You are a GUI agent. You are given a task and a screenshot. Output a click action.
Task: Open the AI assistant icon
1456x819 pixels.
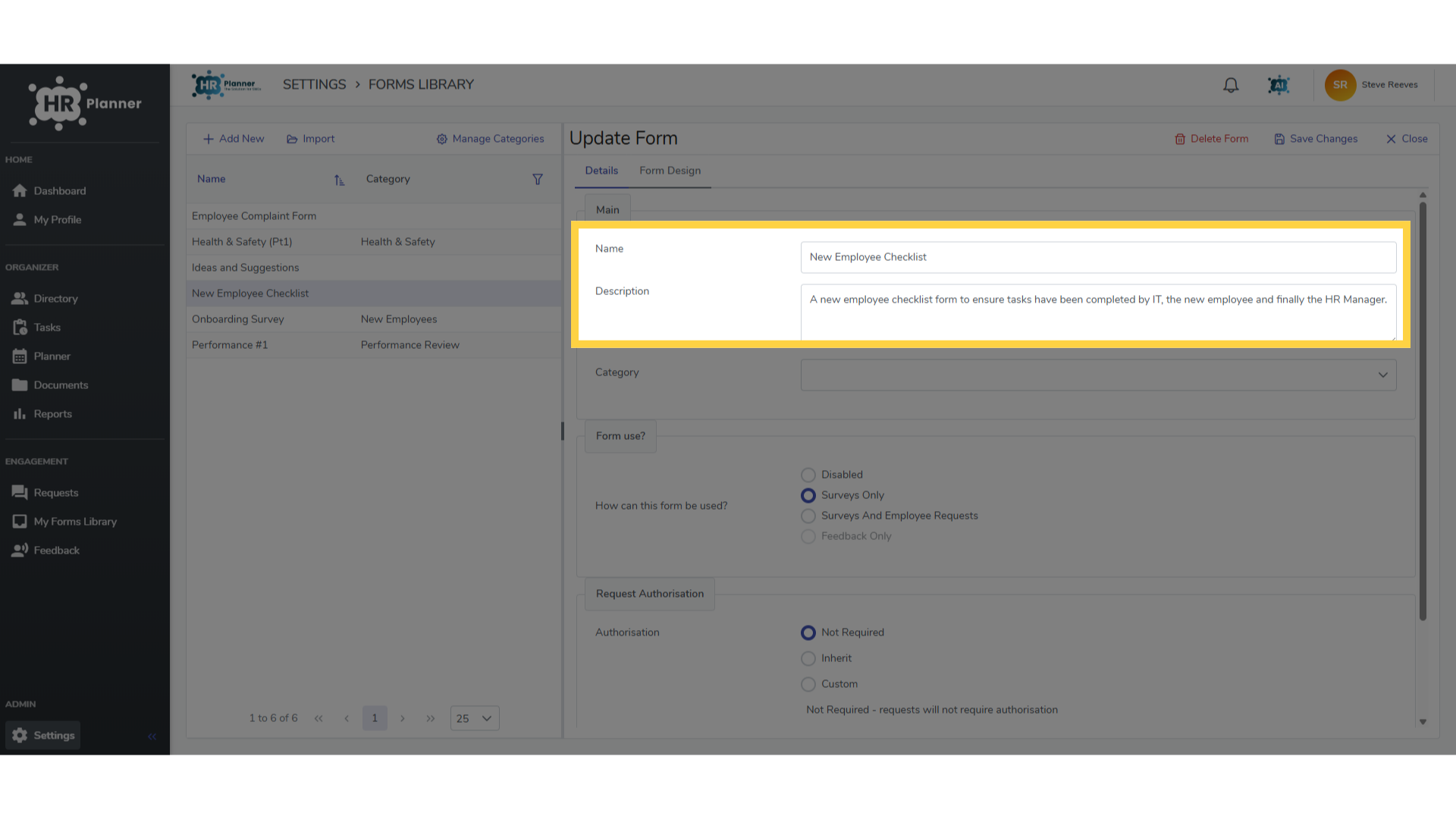pyautogui.click(x=1279, y=85)
